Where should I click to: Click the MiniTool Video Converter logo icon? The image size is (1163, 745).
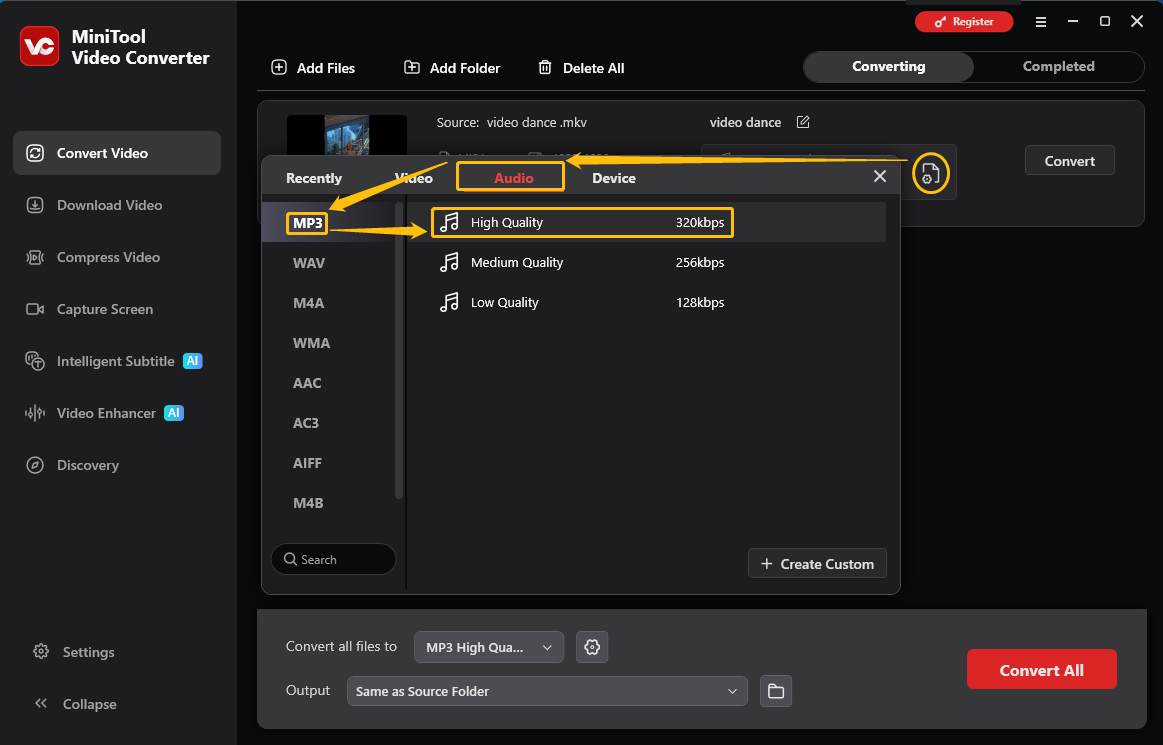(39, 46)
